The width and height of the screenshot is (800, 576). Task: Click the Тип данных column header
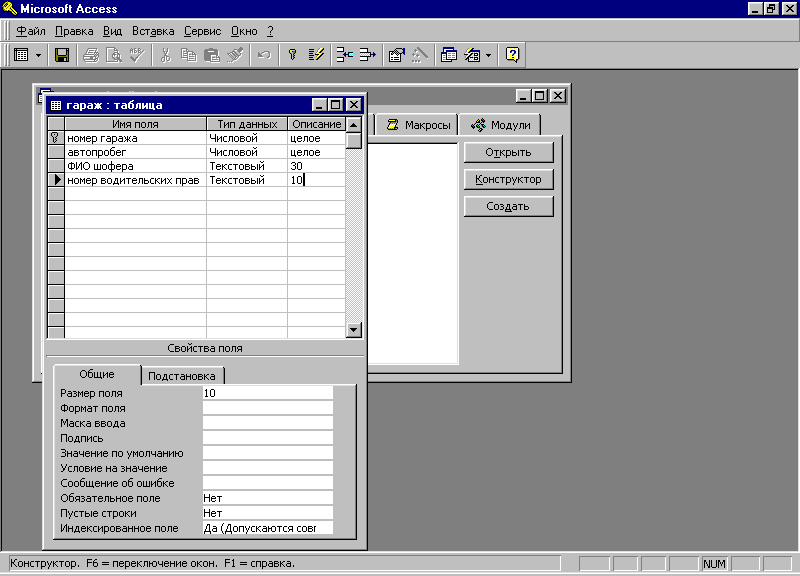pyautogui.click(x=247, y=124)
